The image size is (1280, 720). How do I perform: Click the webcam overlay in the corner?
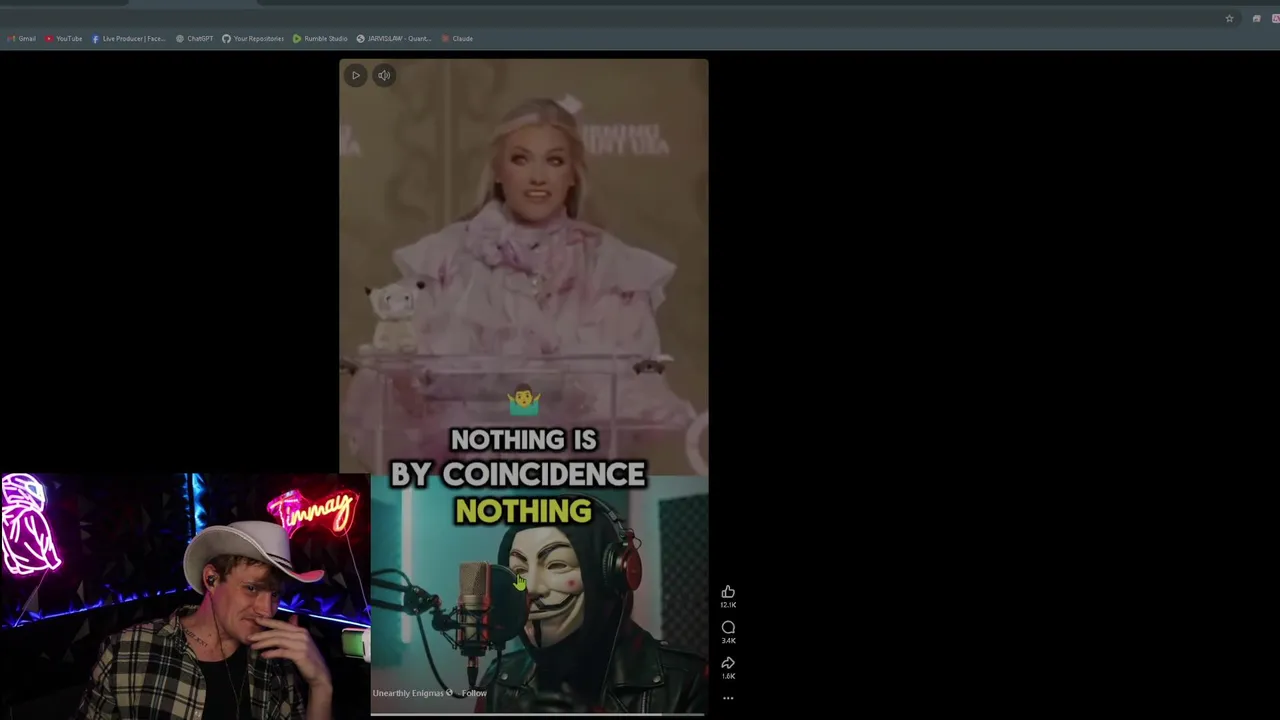(x=185, y=596)
